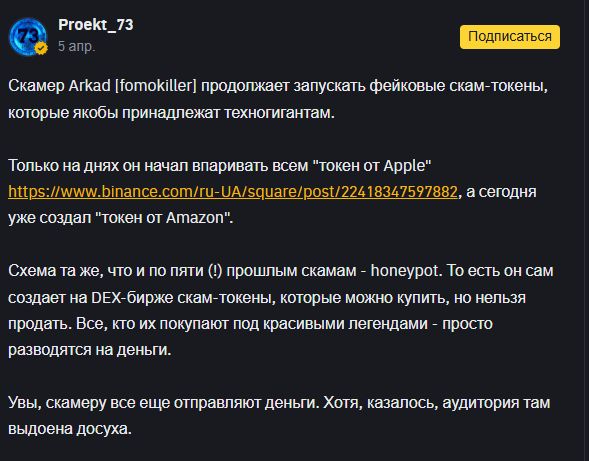Click the "[fomokiller]" nickname text

pyautogui.click(x=156, y=86)
